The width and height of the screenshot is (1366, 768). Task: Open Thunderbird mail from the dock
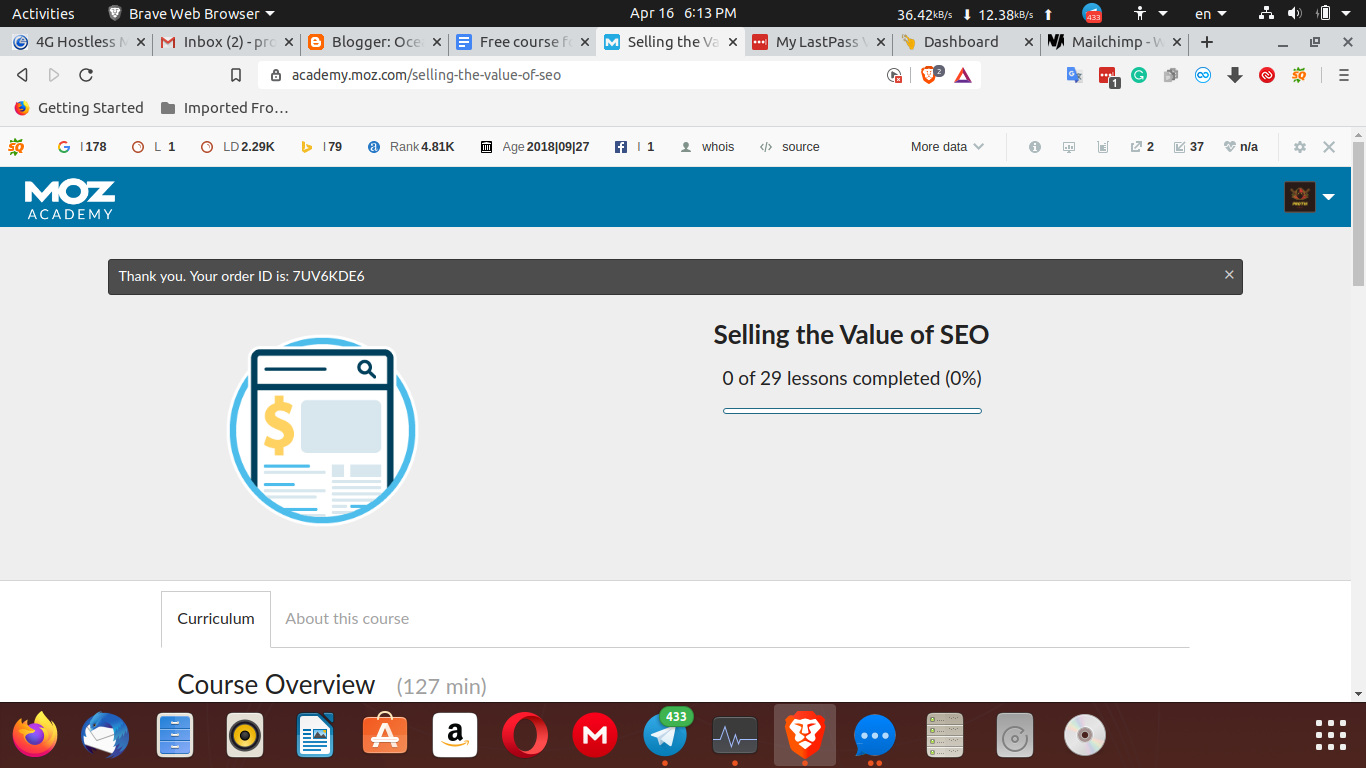tap(105, 737)
